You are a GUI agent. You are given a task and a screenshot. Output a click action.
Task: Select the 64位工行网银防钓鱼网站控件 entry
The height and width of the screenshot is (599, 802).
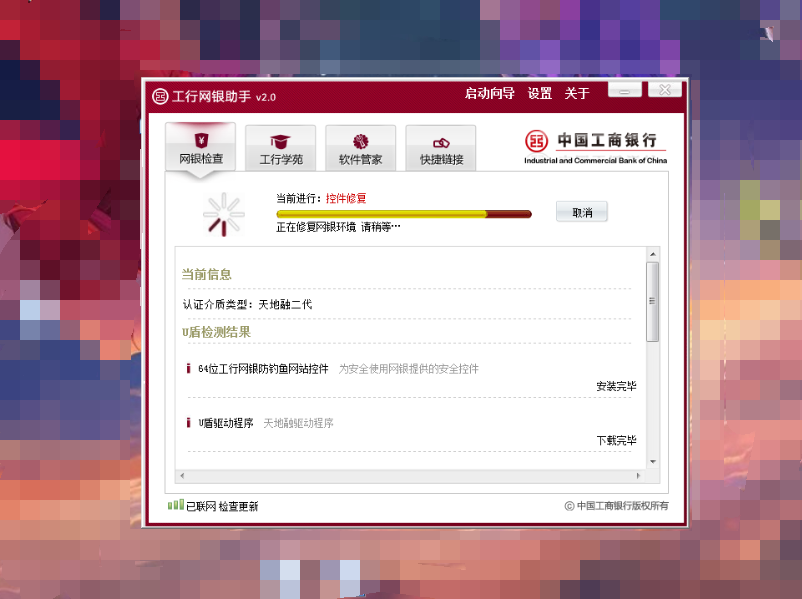click(x=263, y=369)
